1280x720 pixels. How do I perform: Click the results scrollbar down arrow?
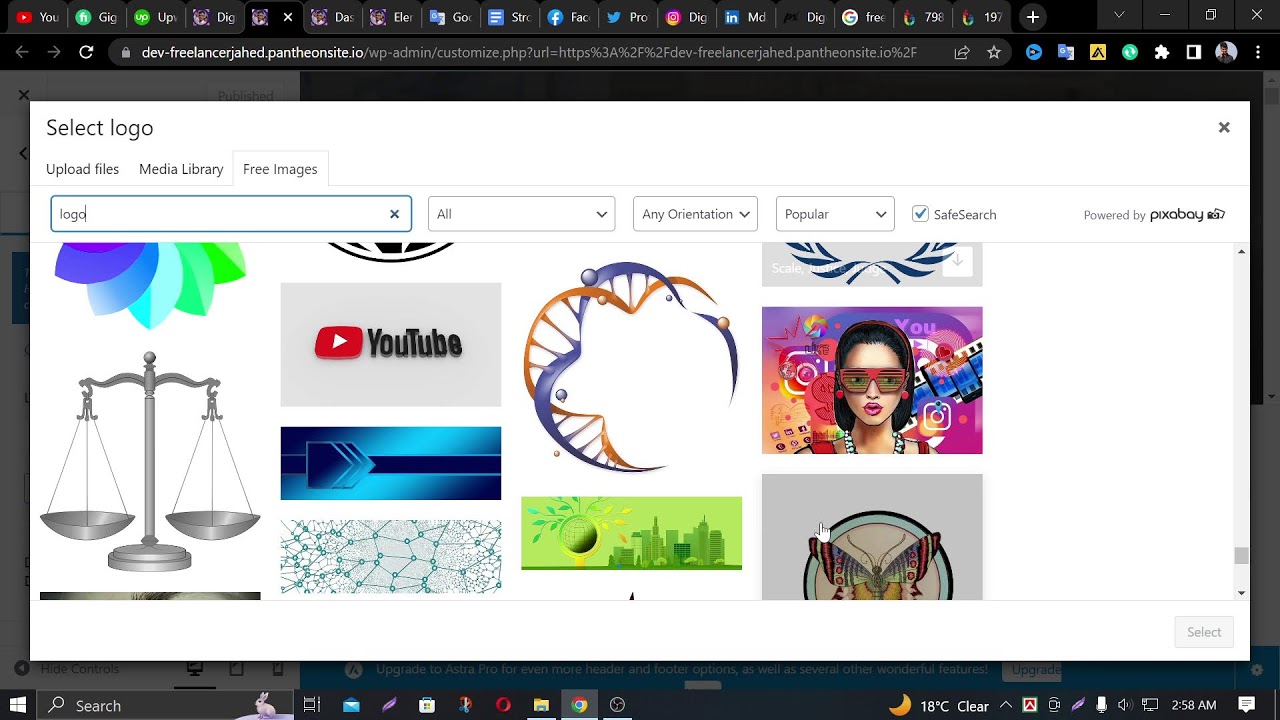[x=1241, y=593]
